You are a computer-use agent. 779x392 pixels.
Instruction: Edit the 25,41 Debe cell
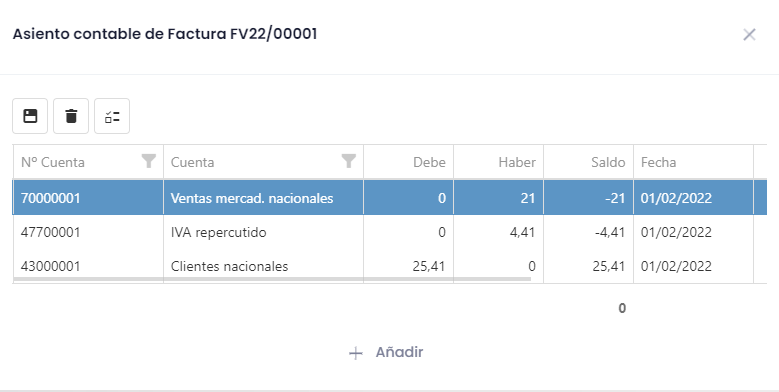pos(408,266)
